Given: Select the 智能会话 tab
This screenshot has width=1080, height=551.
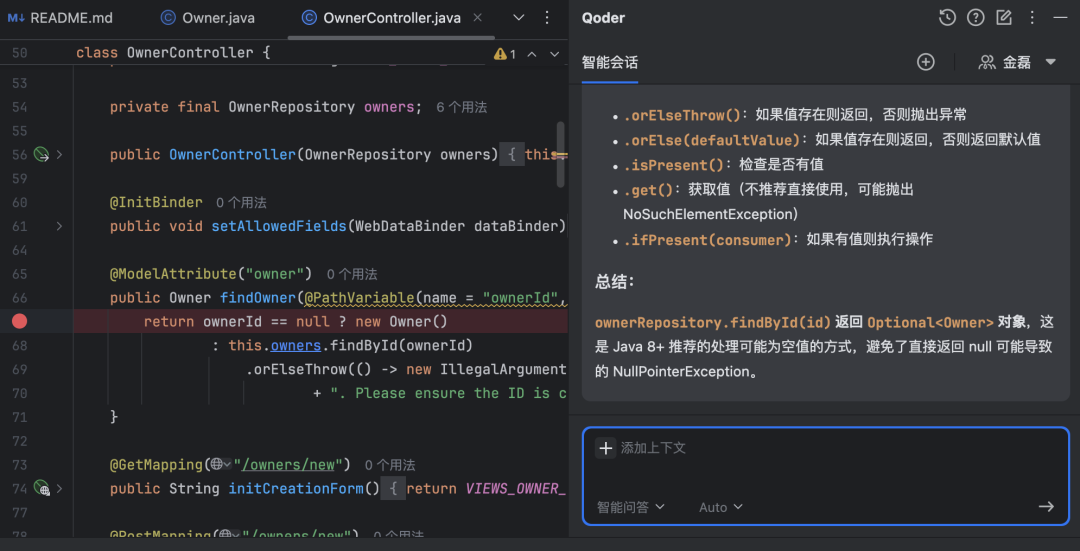Looking at the screenshot, I should 610,63.
